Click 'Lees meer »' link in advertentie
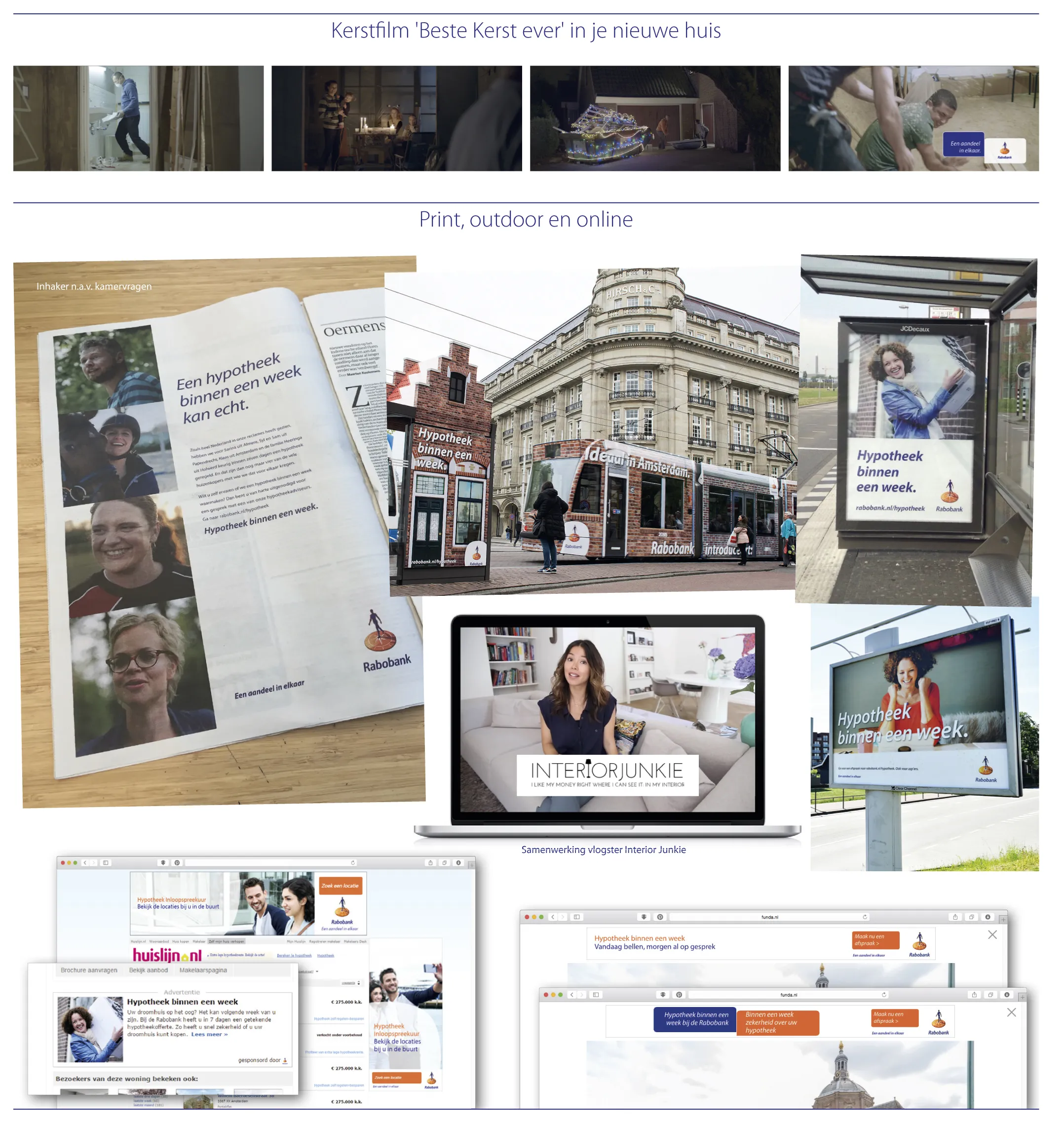This screenshot has height=1123, width=1064. click(209, 1035)
